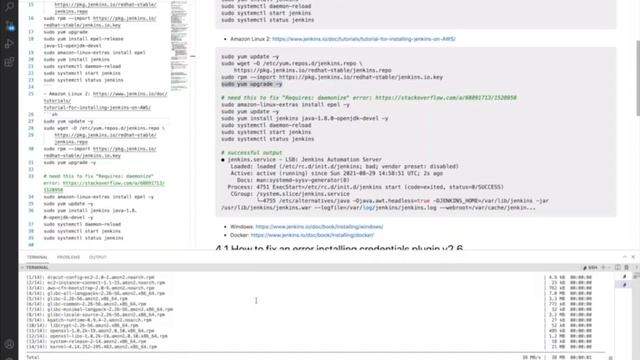Open the Docker installing link in preview
The image size is (640, 360).
(x=312, y=235)
